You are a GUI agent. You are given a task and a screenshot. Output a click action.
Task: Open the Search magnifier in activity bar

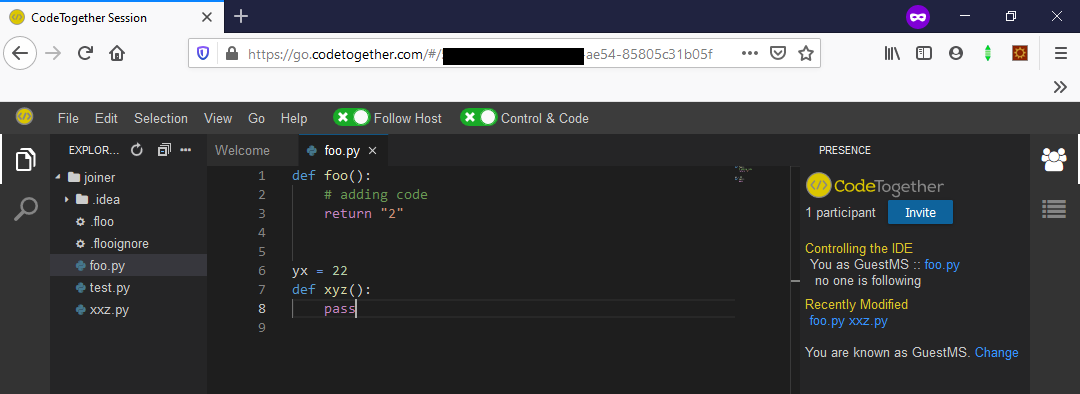point(25,209)
